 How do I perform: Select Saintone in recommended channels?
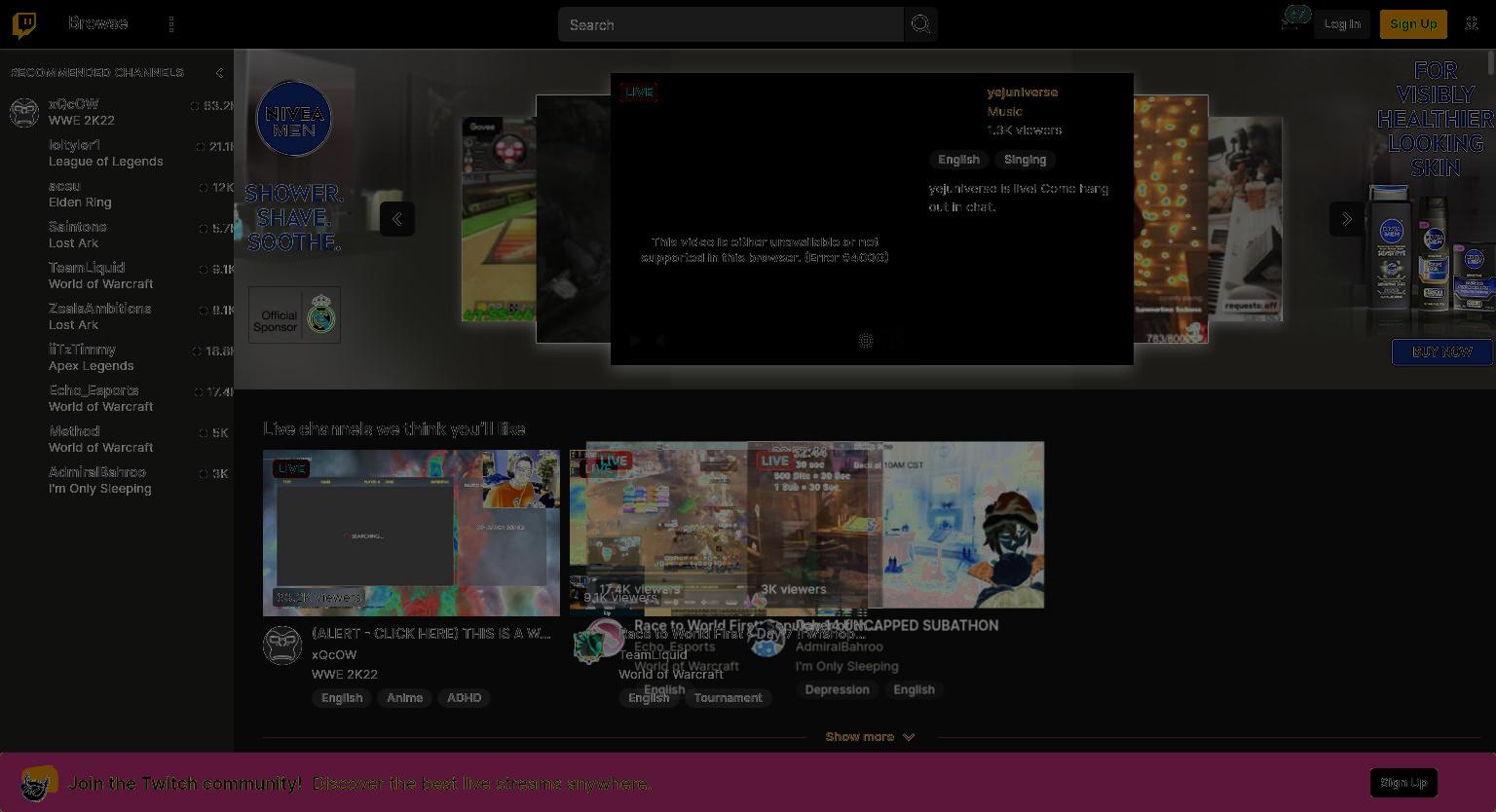click(117, 235)
